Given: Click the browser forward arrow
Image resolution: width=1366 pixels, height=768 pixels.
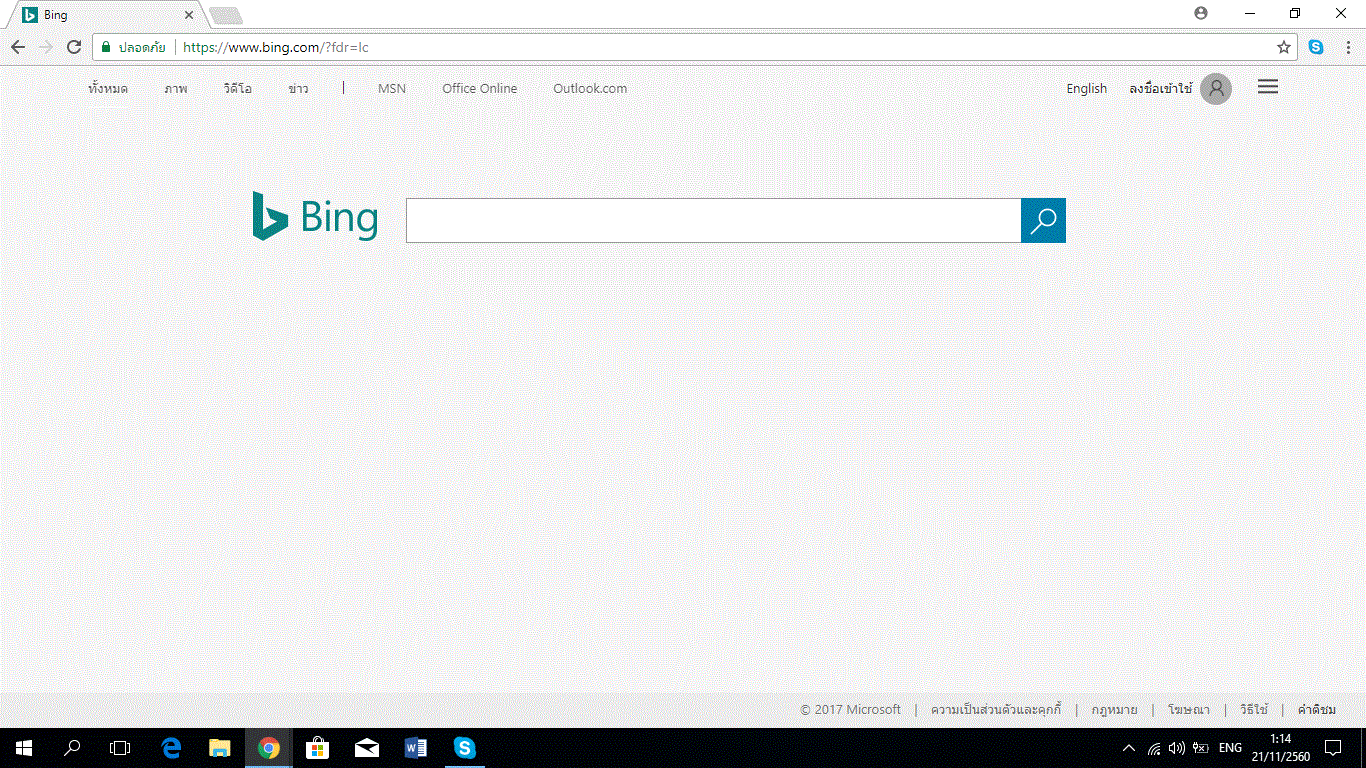Looking at the screenshot, I should (46, 47).
